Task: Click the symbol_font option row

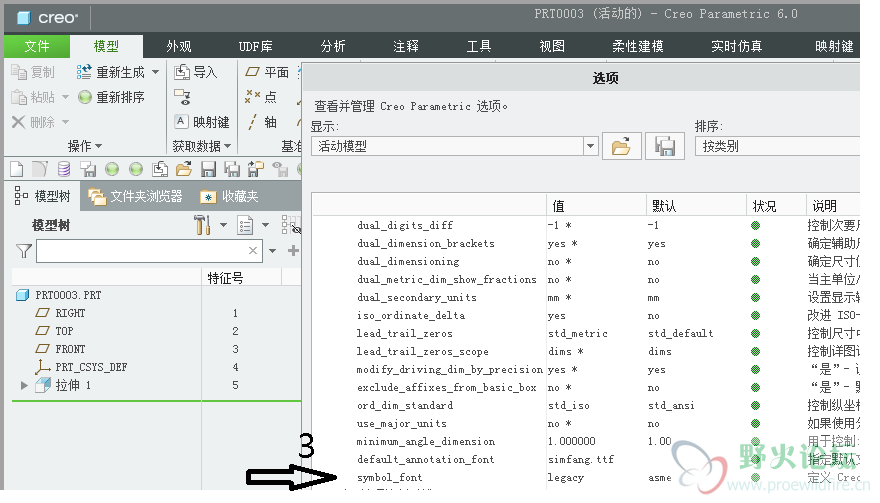Action: pos(586,478)
